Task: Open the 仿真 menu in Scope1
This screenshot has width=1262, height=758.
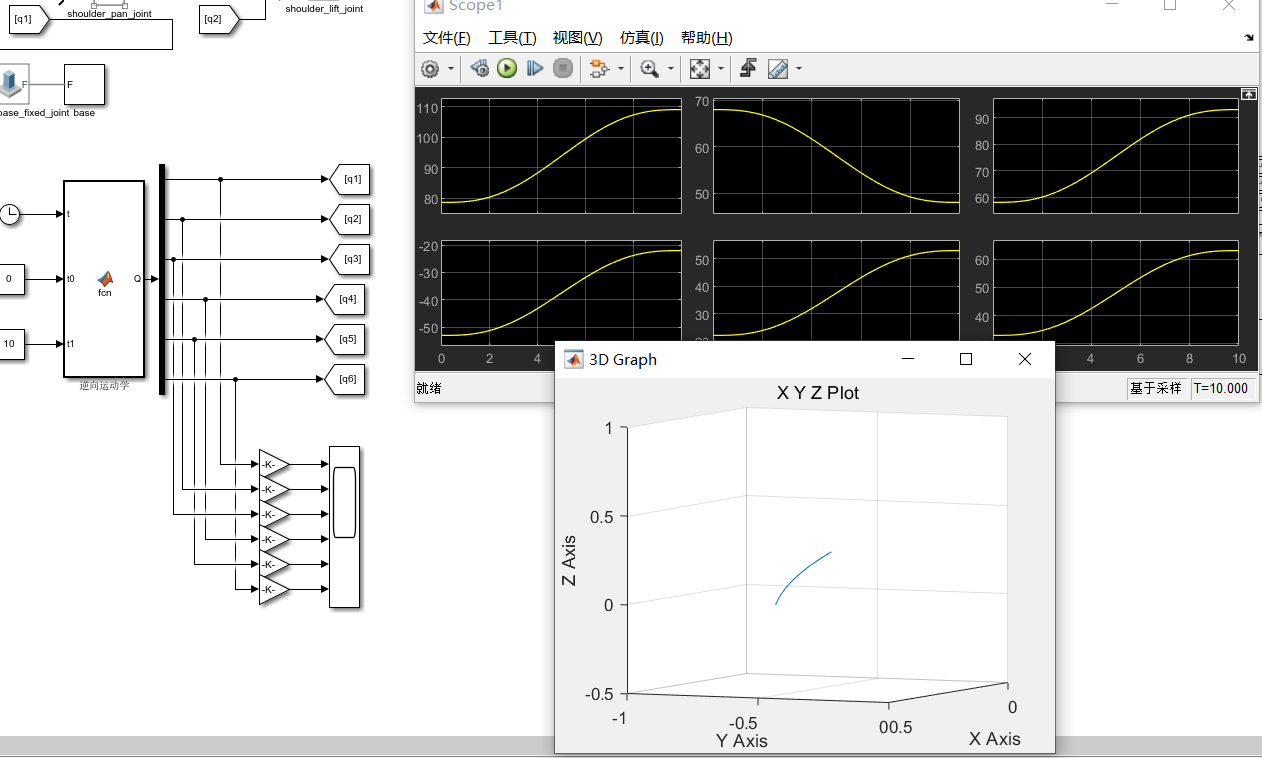Action: coord(641,38)
